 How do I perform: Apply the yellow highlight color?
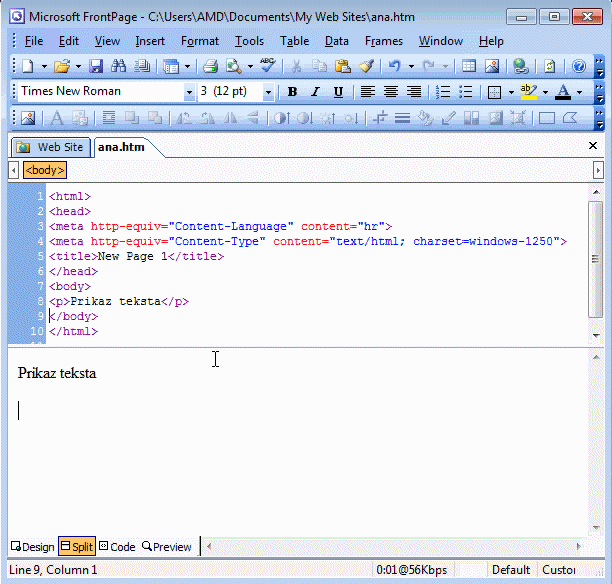[x=529, y=92]
